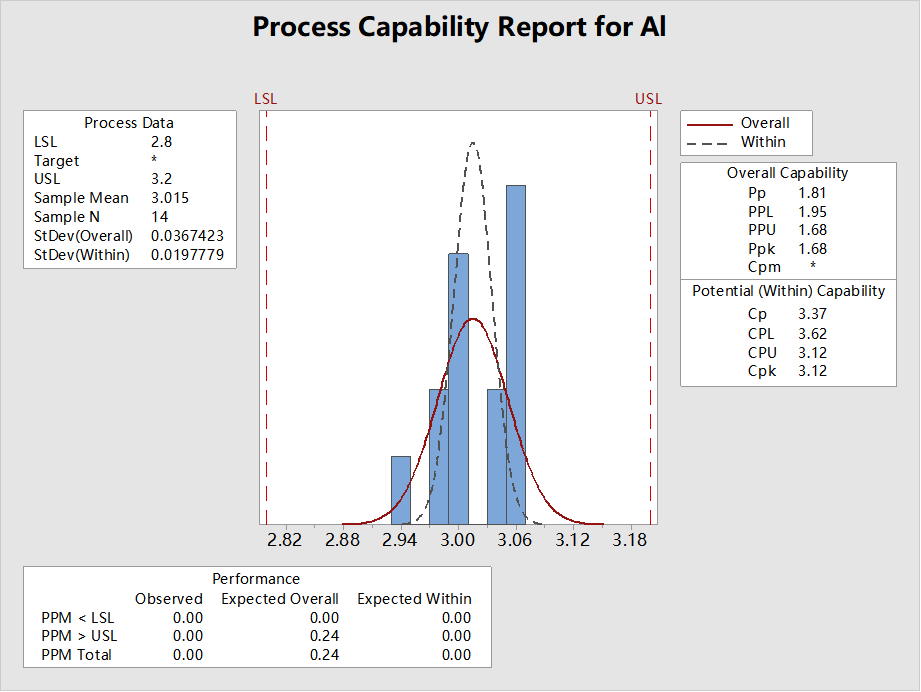Click the red dashed USL line
Image resolution: width=921 pixels, height=692 pixels.
tap(650, 317)
